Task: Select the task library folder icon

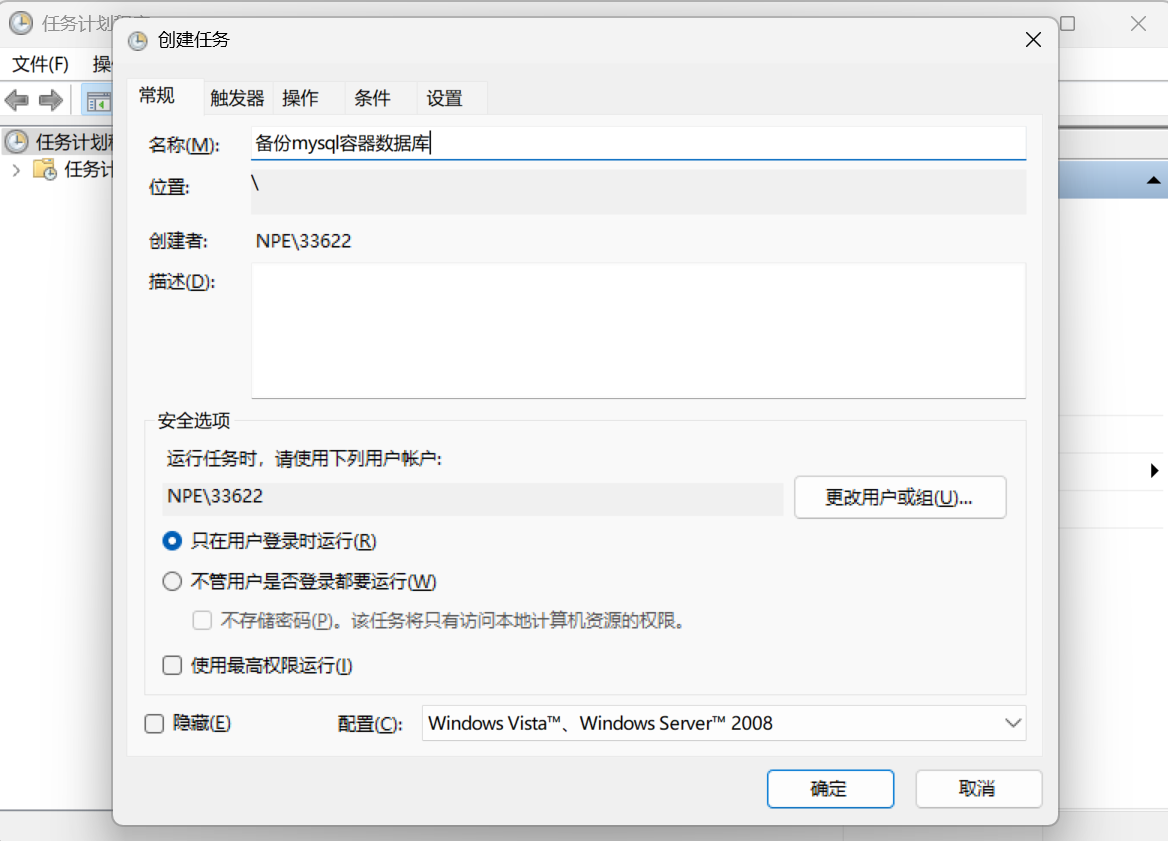Action: coord(45,169)
